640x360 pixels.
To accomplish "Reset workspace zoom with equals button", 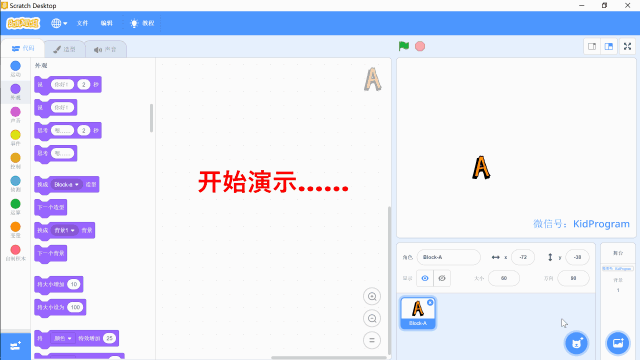I will pyautogui.click(x=372, y=340).
